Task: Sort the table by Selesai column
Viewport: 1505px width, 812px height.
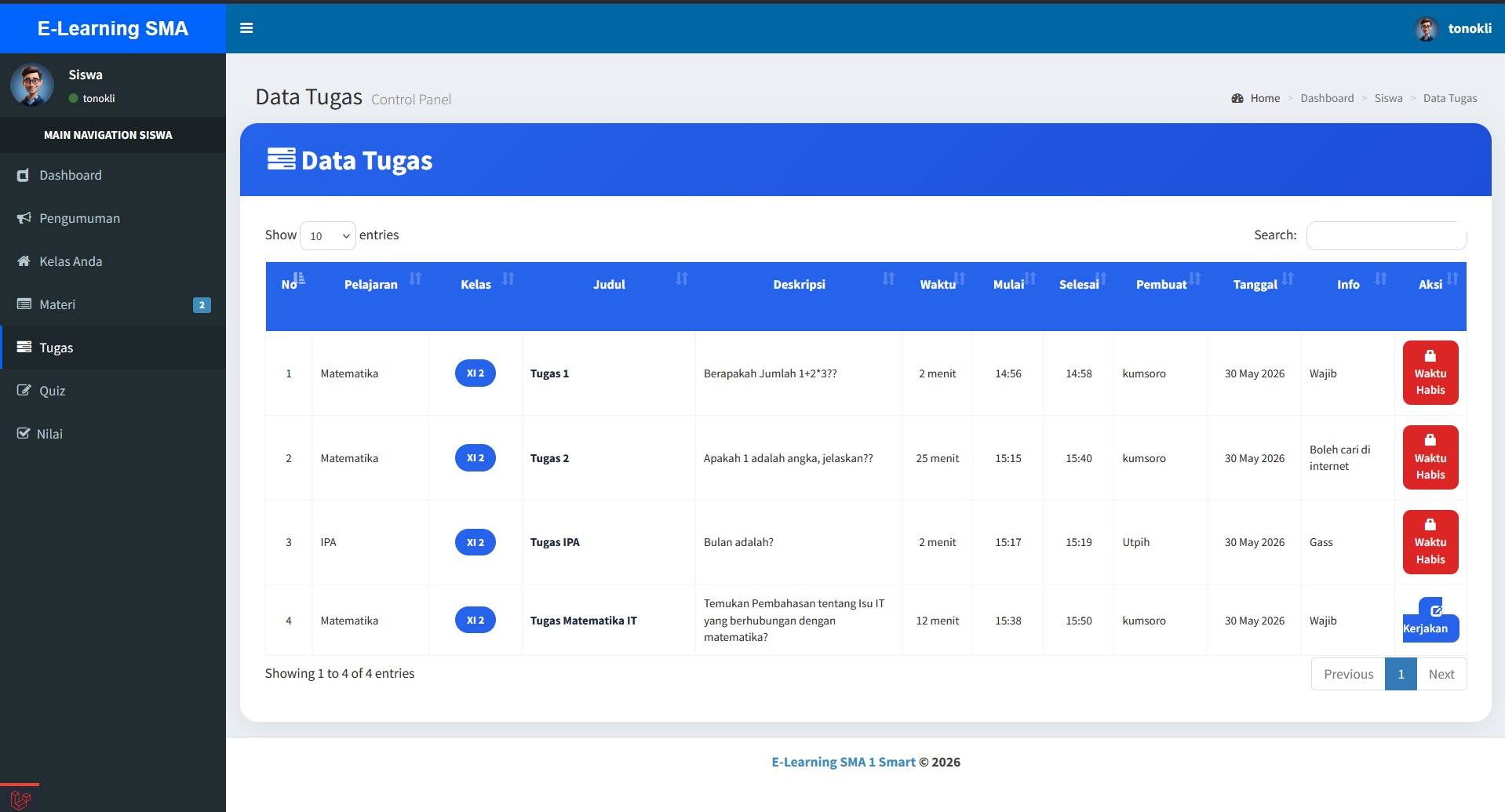Action: tap(1079, 297)
